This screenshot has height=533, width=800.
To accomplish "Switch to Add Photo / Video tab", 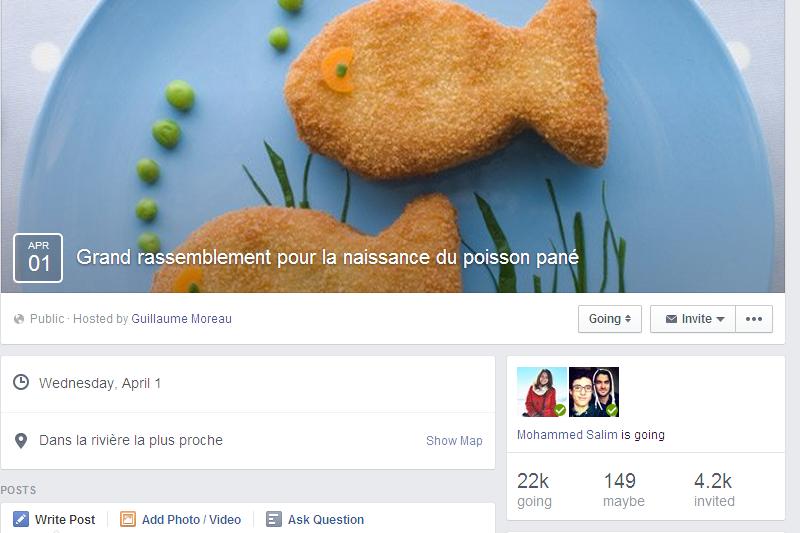I will [x=181, y=519].
